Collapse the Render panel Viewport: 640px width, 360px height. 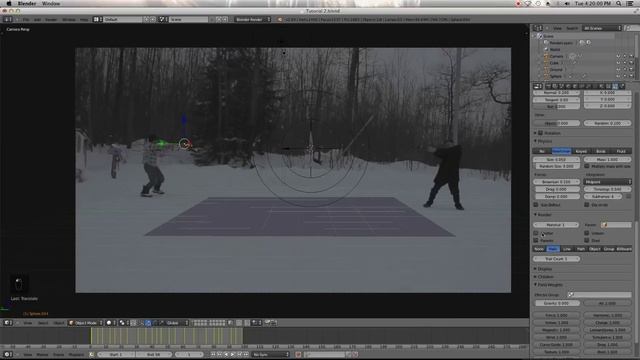tap(535, 215)
